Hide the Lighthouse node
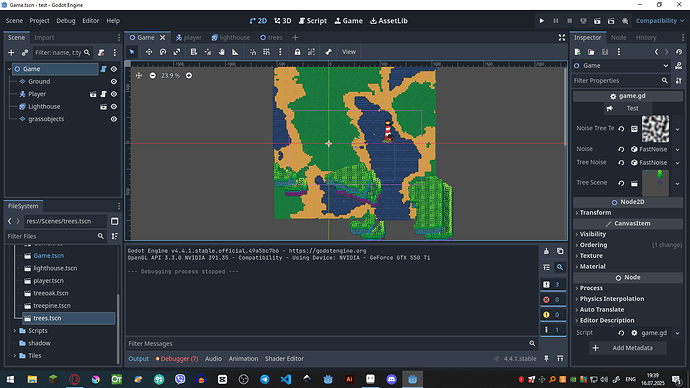Viewport: 690px width, 388px height. point(114,106)
